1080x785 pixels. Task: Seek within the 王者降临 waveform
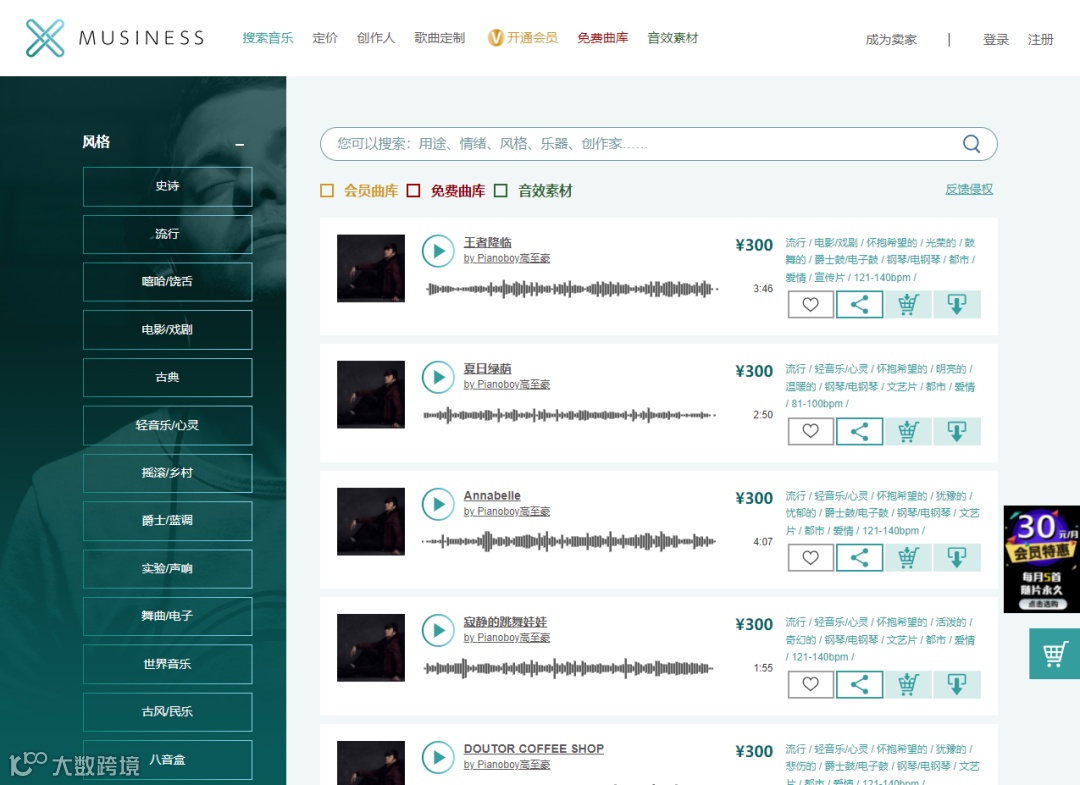point(572,289)
